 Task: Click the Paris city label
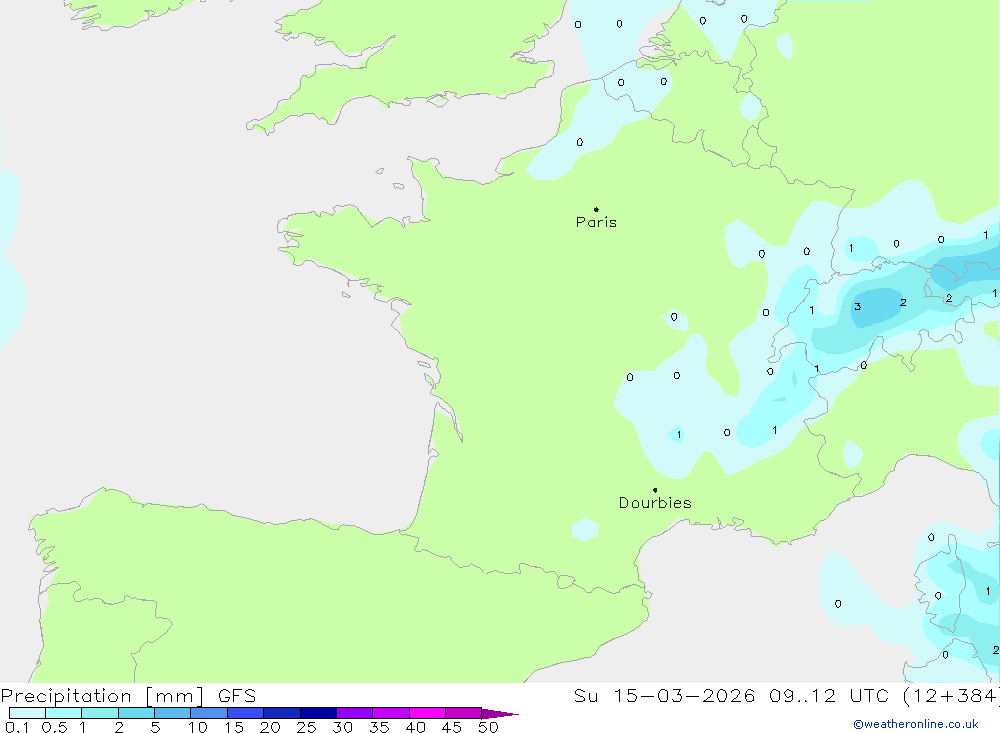click(x=596, y=222)
